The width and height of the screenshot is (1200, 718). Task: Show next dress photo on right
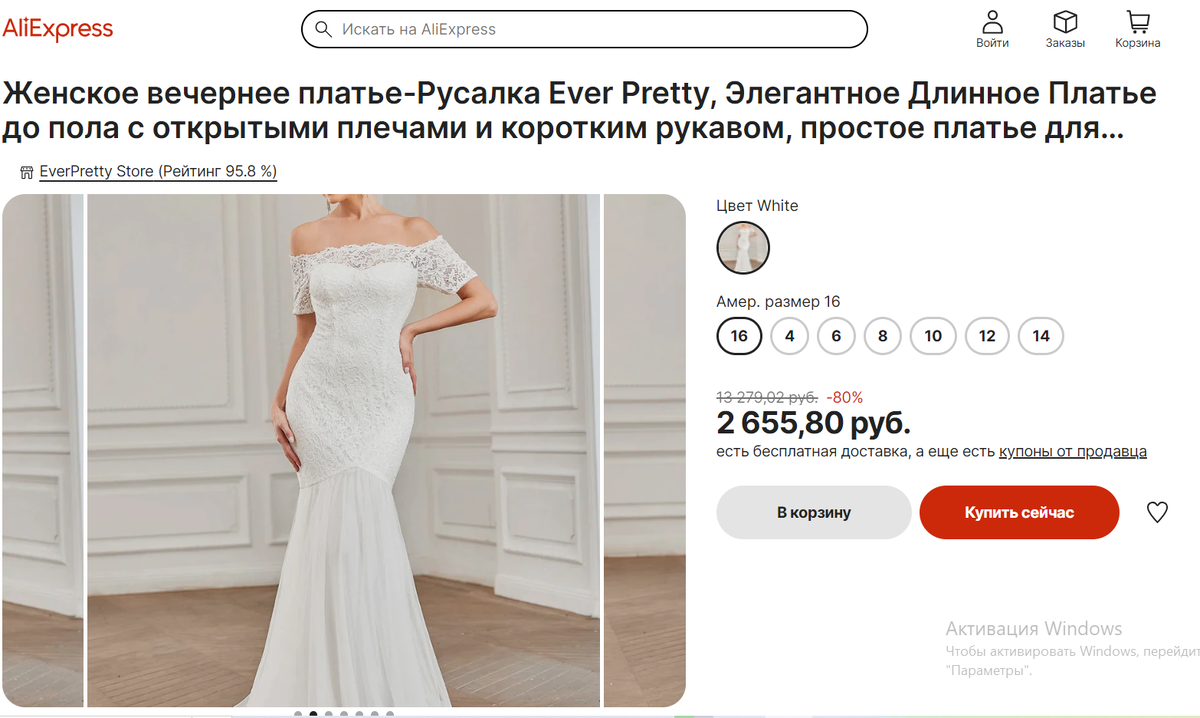(x=645, y=450)
